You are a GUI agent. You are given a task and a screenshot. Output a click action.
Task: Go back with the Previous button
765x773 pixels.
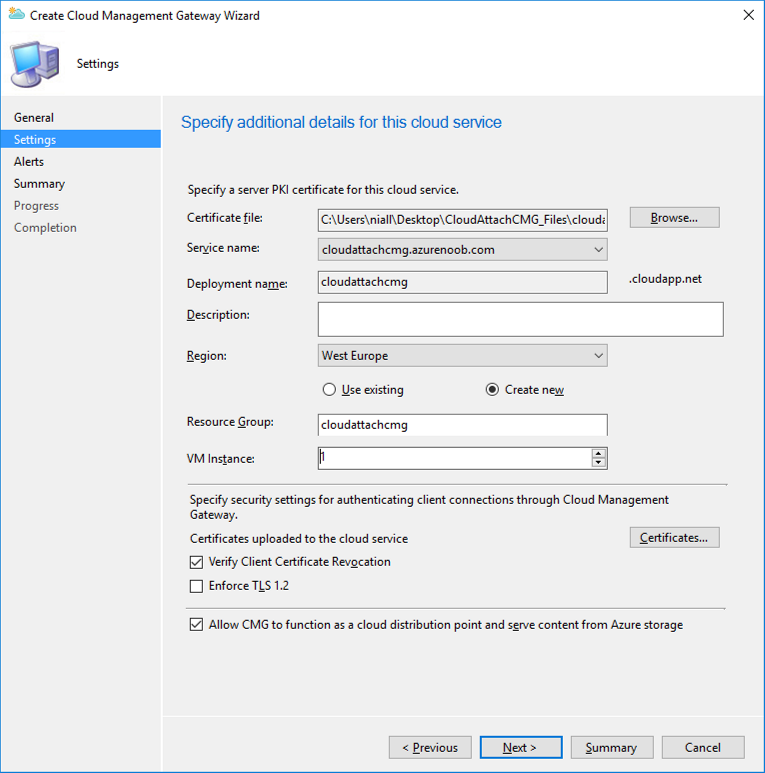pos(430,747)
